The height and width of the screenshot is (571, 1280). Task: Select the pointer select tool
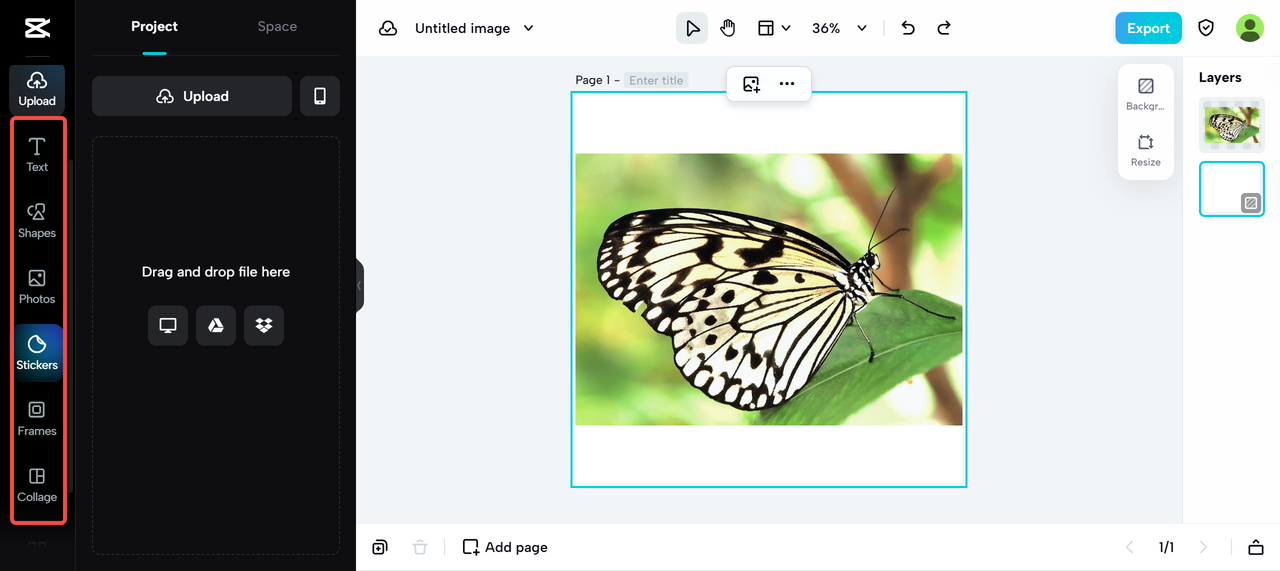coord(692,28)
